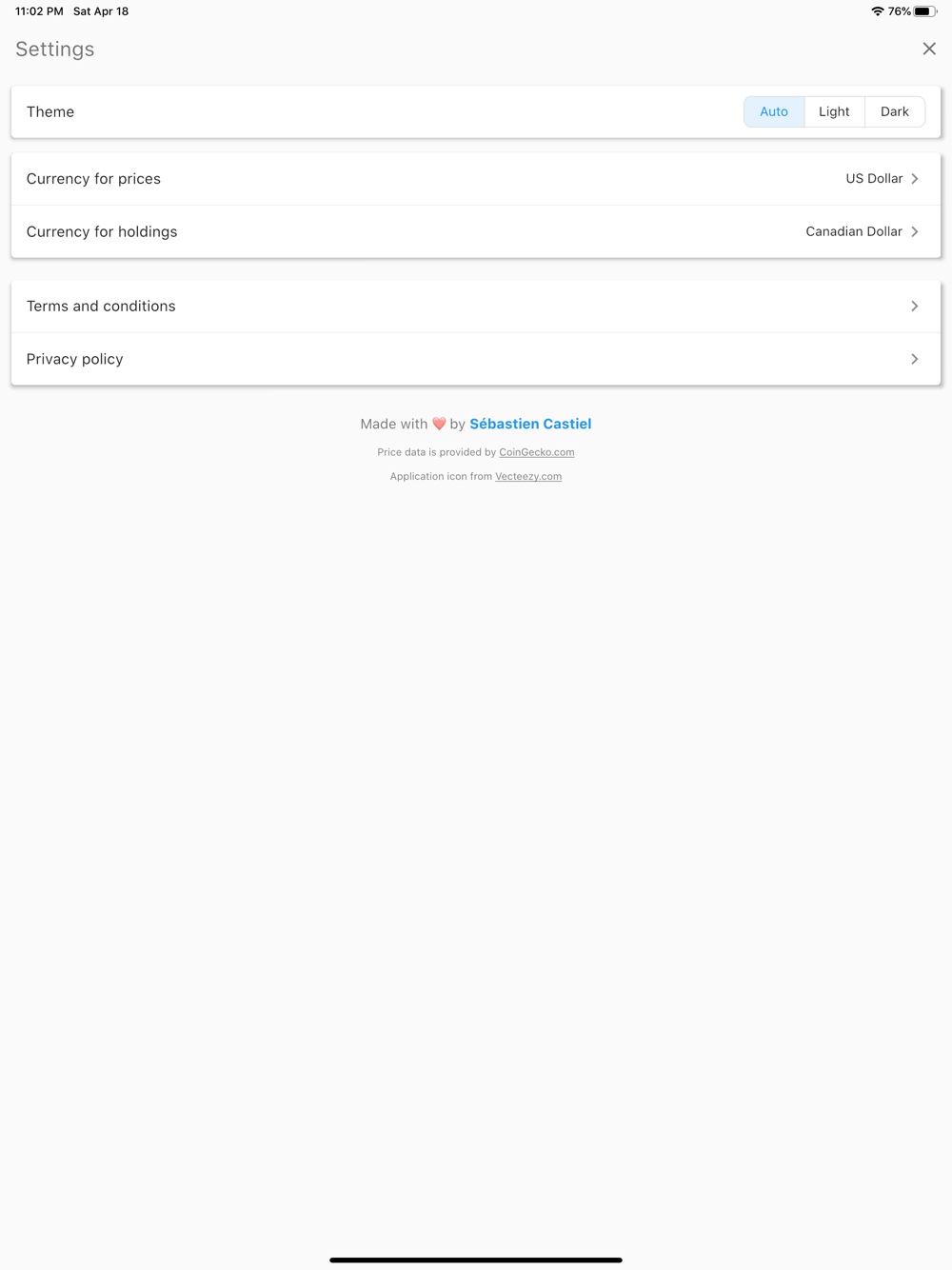Visit the CoinGecko.com link

click(537, 452)
